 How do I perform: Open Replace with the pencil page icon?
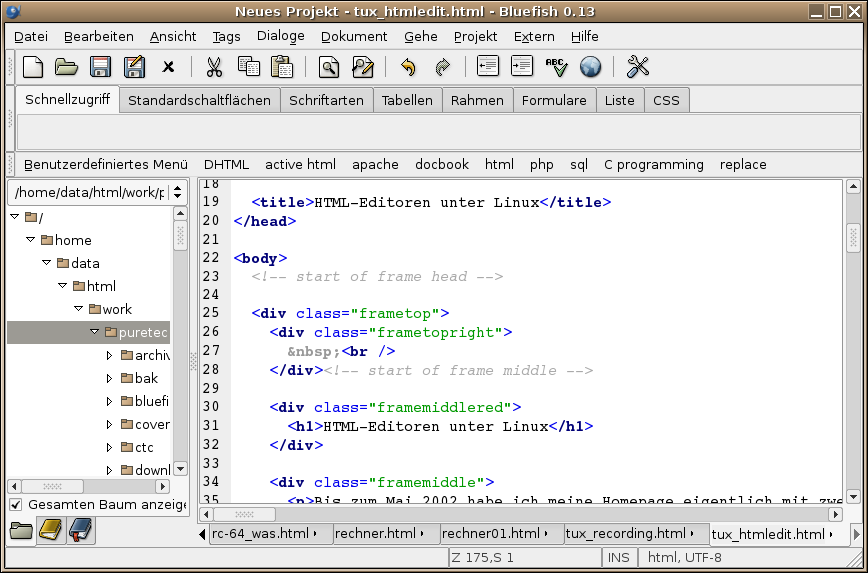click(x=363, y=67)
